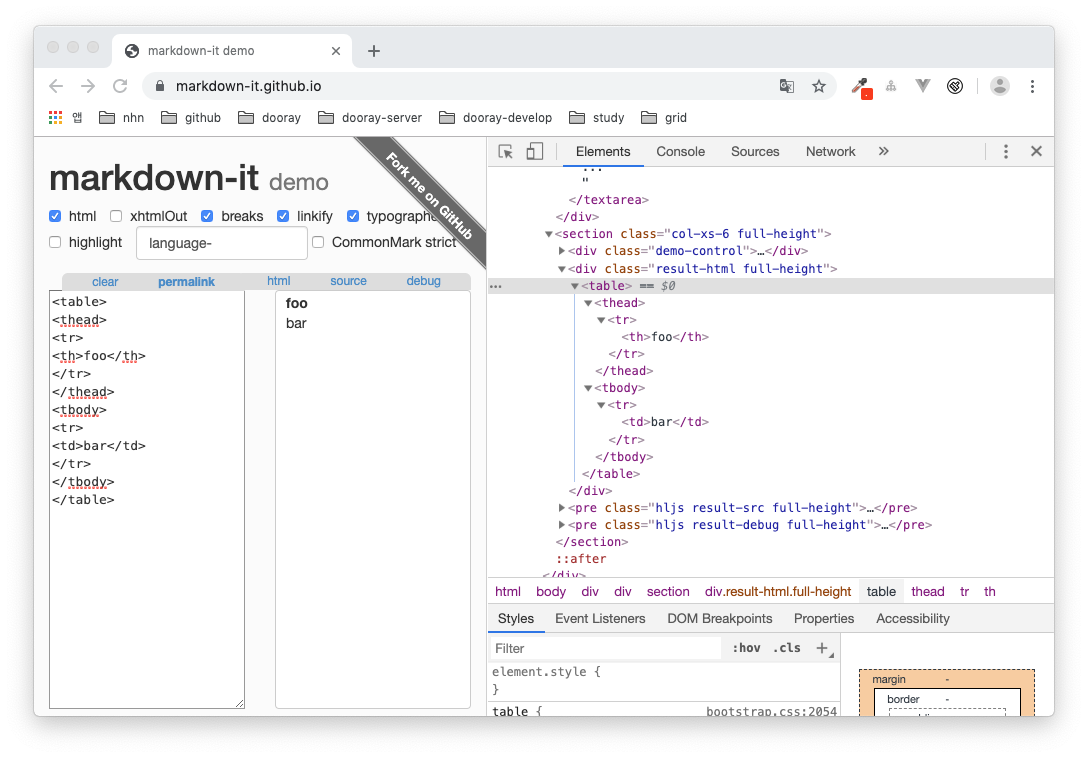Toggle device toolbar icon in DevTools
Viewport: 1088px width, 758px height.
click(534, 151)
